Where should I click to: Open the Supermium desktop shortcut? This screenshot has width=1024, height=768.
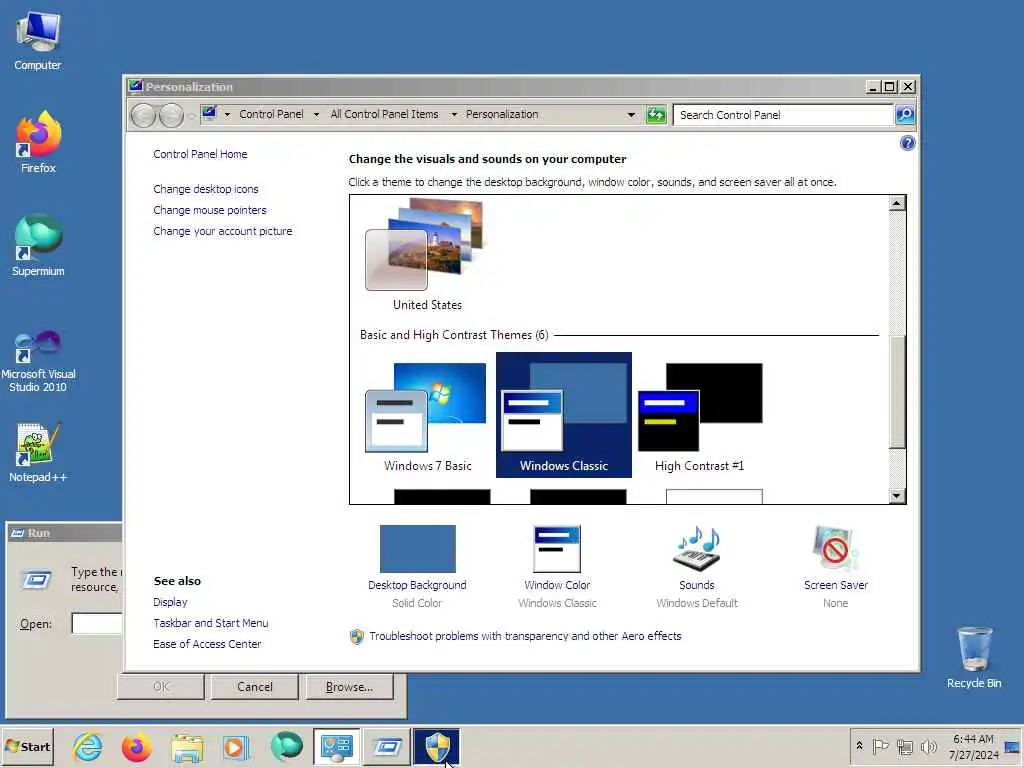[38, 245]
